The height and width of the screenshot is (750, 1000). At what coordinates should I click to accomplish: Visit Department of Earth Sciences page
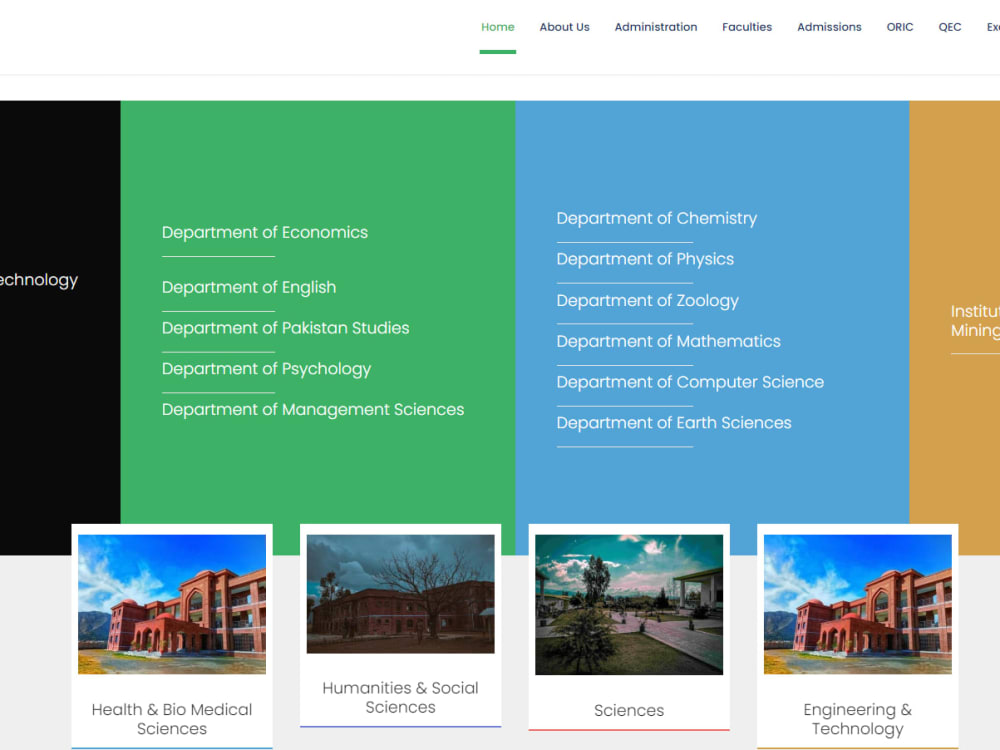pyautogui.click(x=673, y=423)
